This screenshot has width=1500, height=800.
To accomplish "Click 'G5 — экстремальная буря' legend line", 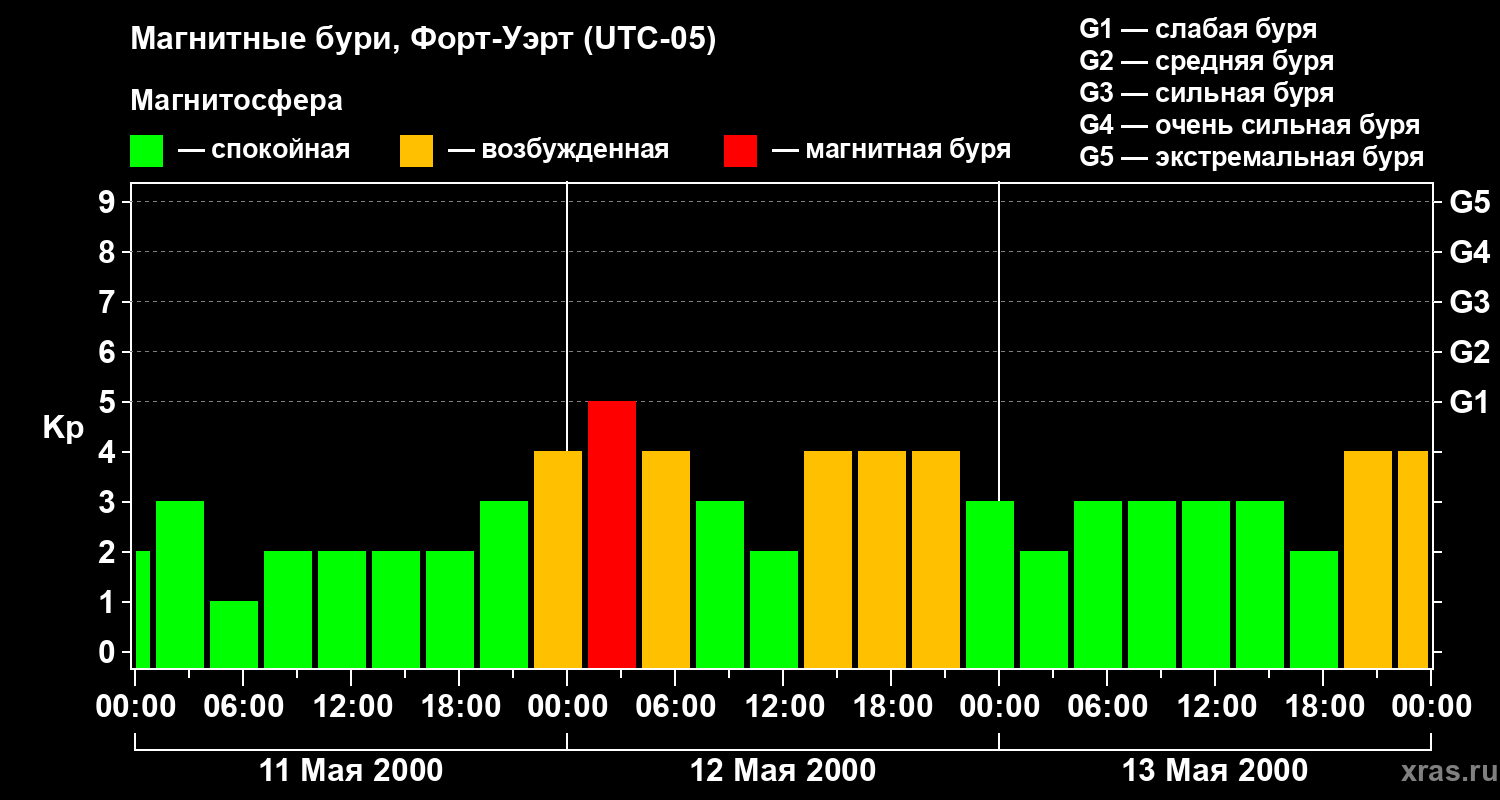I will pyautogui.click(x=1252, y=157).
